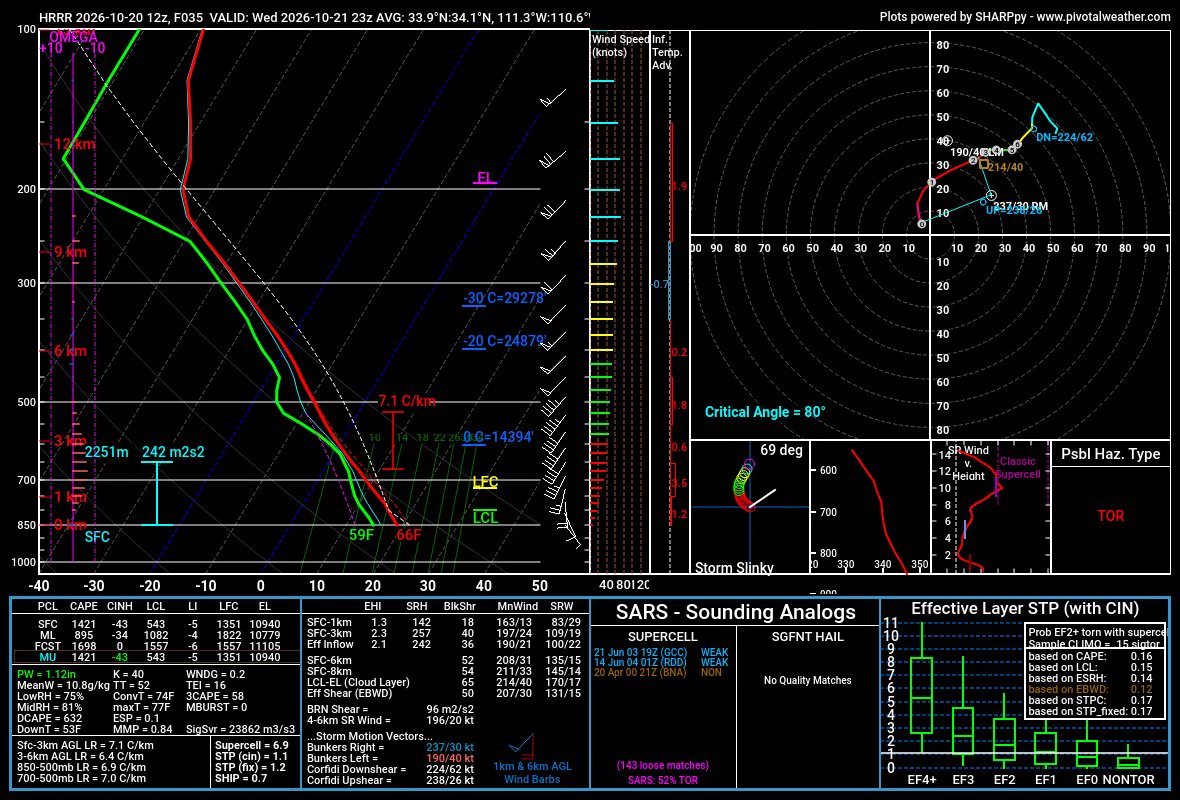Select the ML parcel row

(156, 635)
